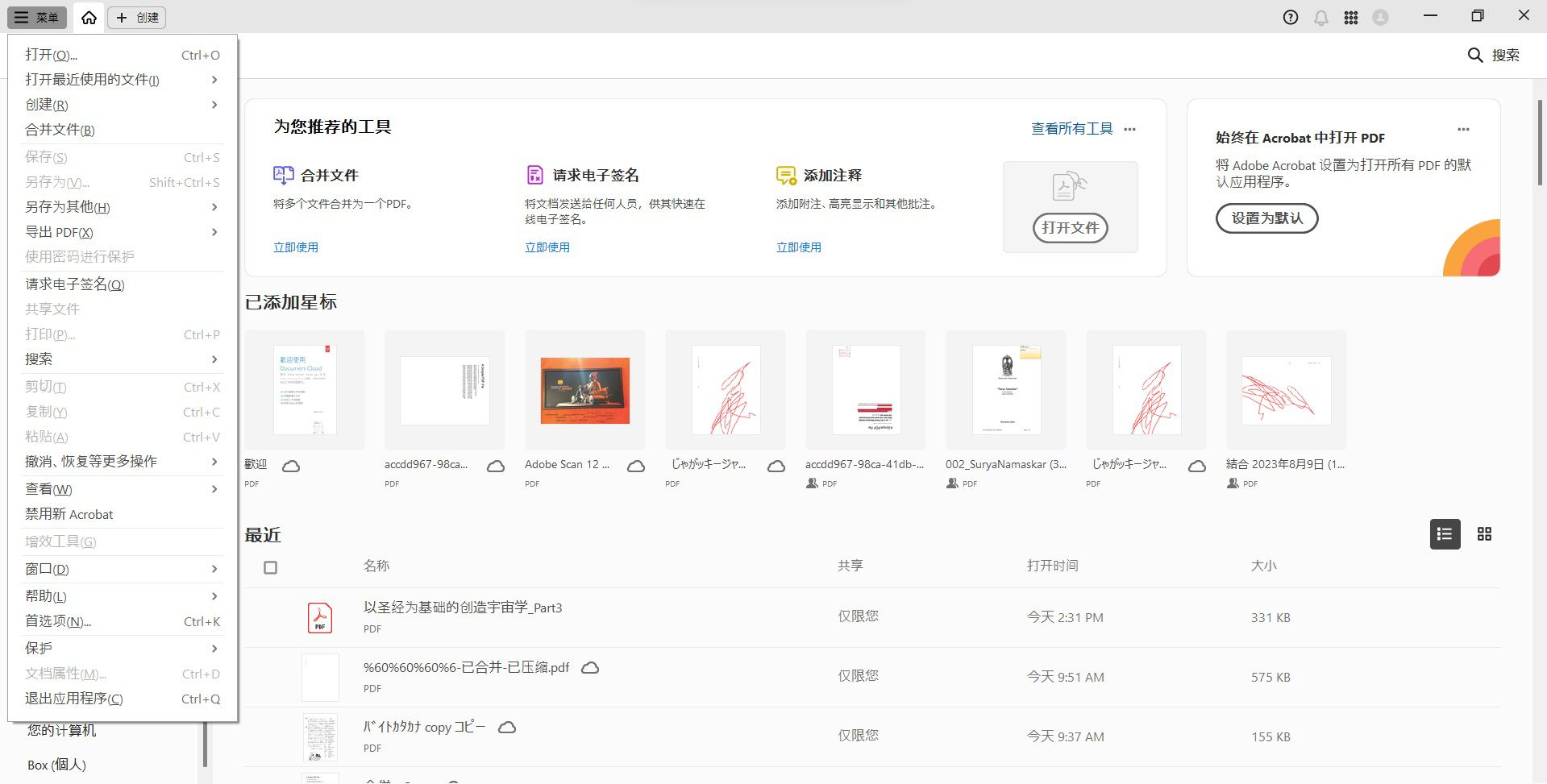Open 查看所有工具 link
1547x784 pixels.
coord(1071,128)
